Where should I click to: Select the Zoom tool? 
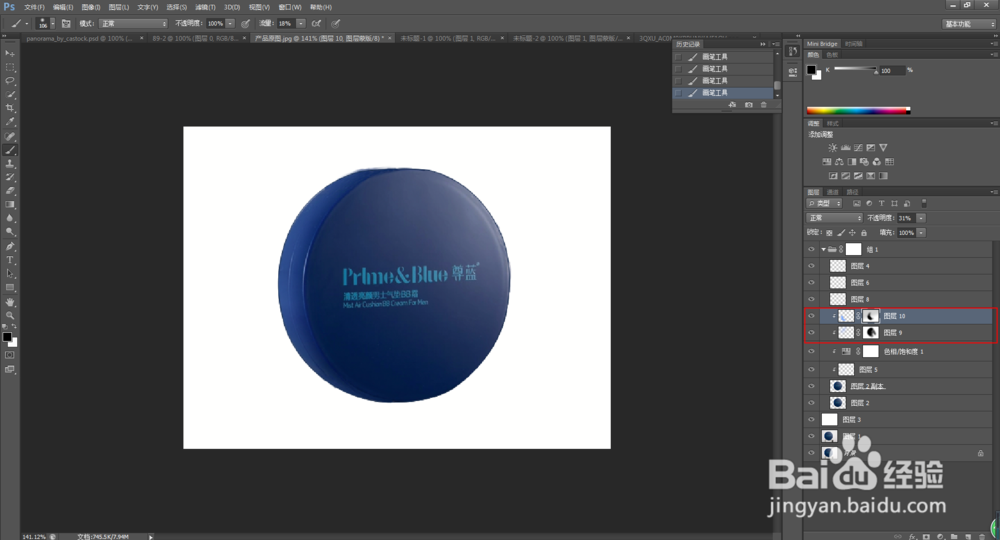10,315
